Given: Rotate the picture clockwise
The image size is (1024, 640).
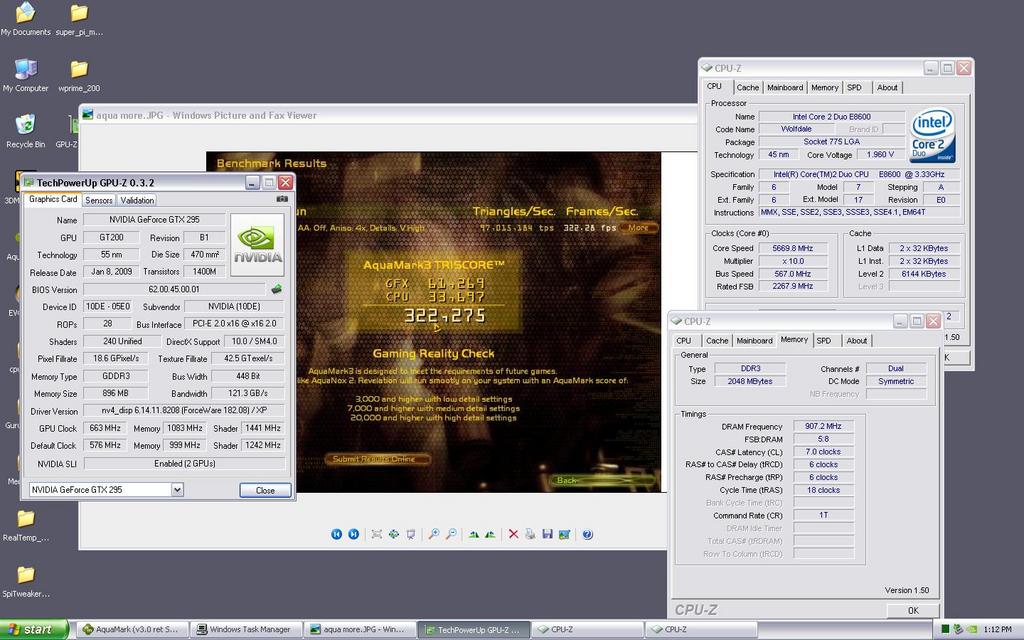Looking at the screenshot, I should (x=473, y=534).
